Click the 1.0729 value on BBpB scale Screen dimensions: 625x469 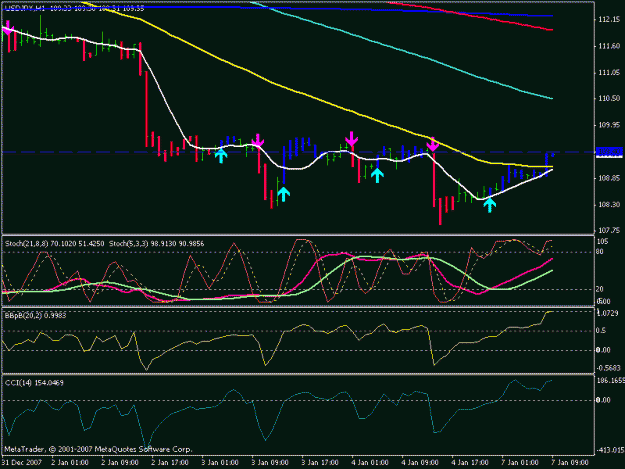607,314
